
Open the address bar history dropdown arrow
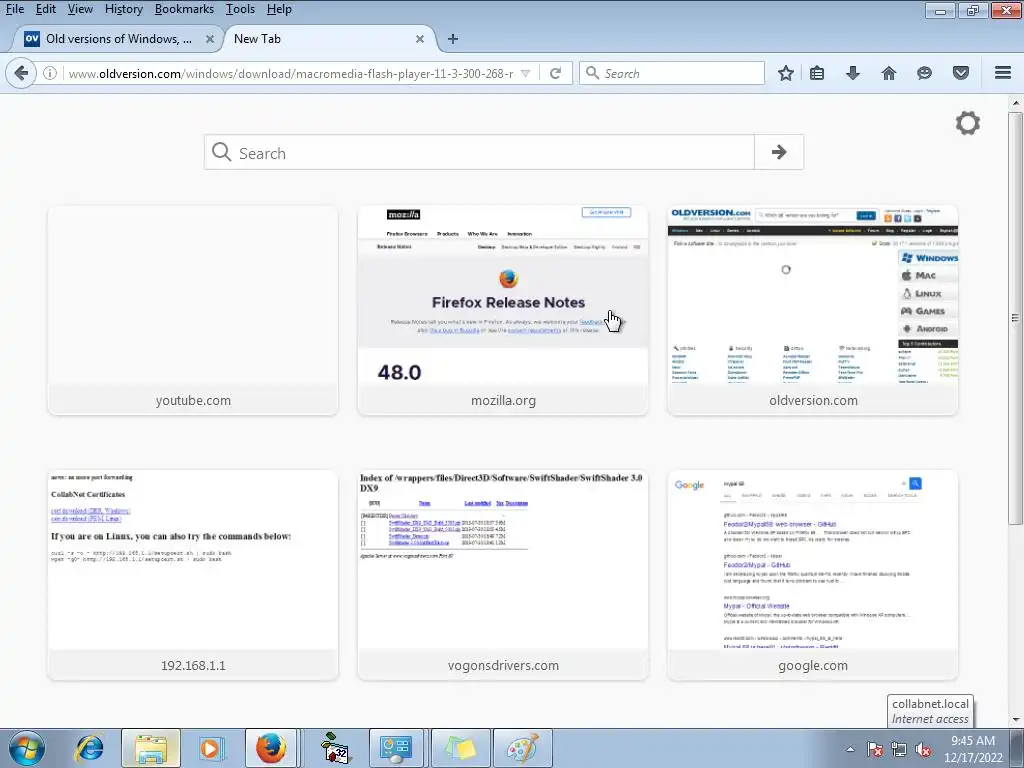(525, 74)
